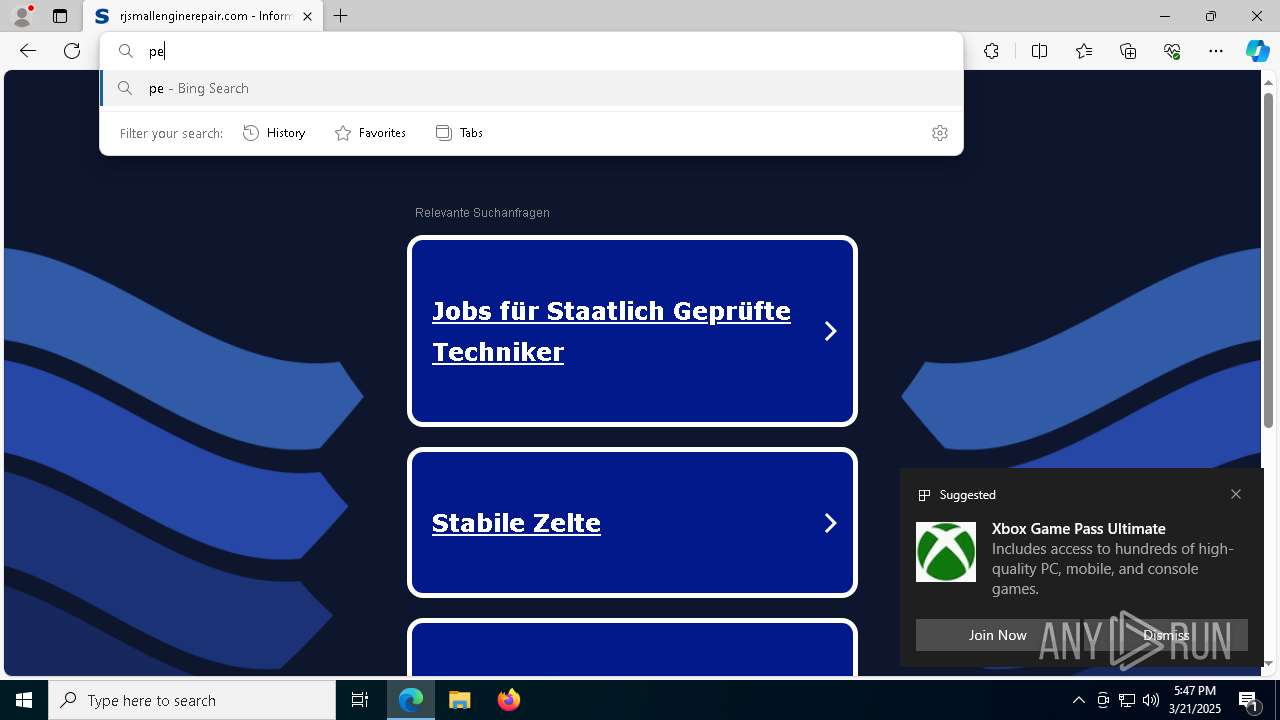
Task: Select the 'pe - Bing Search' suggestion
Action: [x=531, y=88]
